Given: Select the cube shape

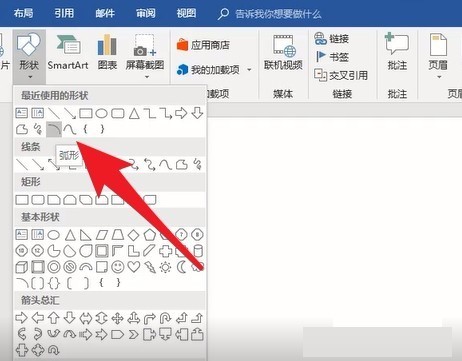Looking at the screenshot, I should tap(22, 267).
